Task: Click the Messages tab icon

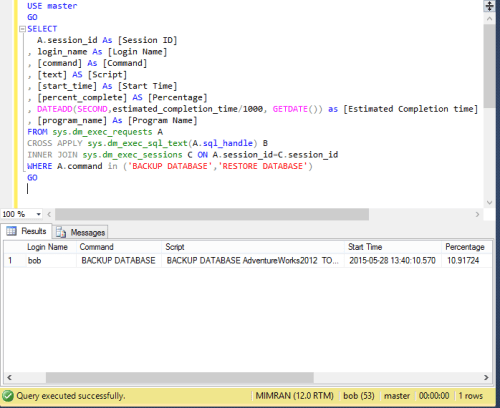Action: 61,232
